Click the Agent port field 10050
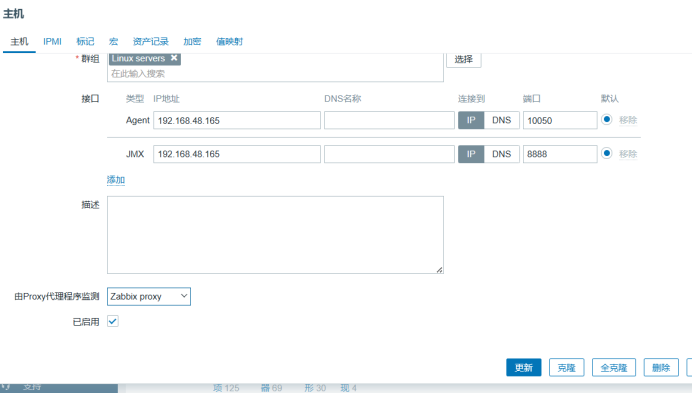 pyautogui.click(x=560, y=121)
